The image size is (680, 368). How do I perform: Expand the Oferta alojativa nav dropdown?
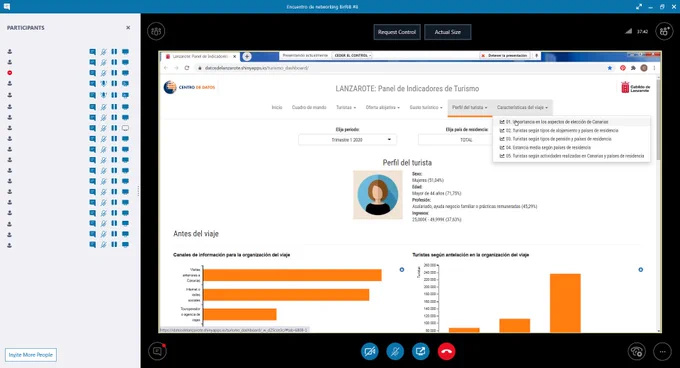tap(382, 107)
